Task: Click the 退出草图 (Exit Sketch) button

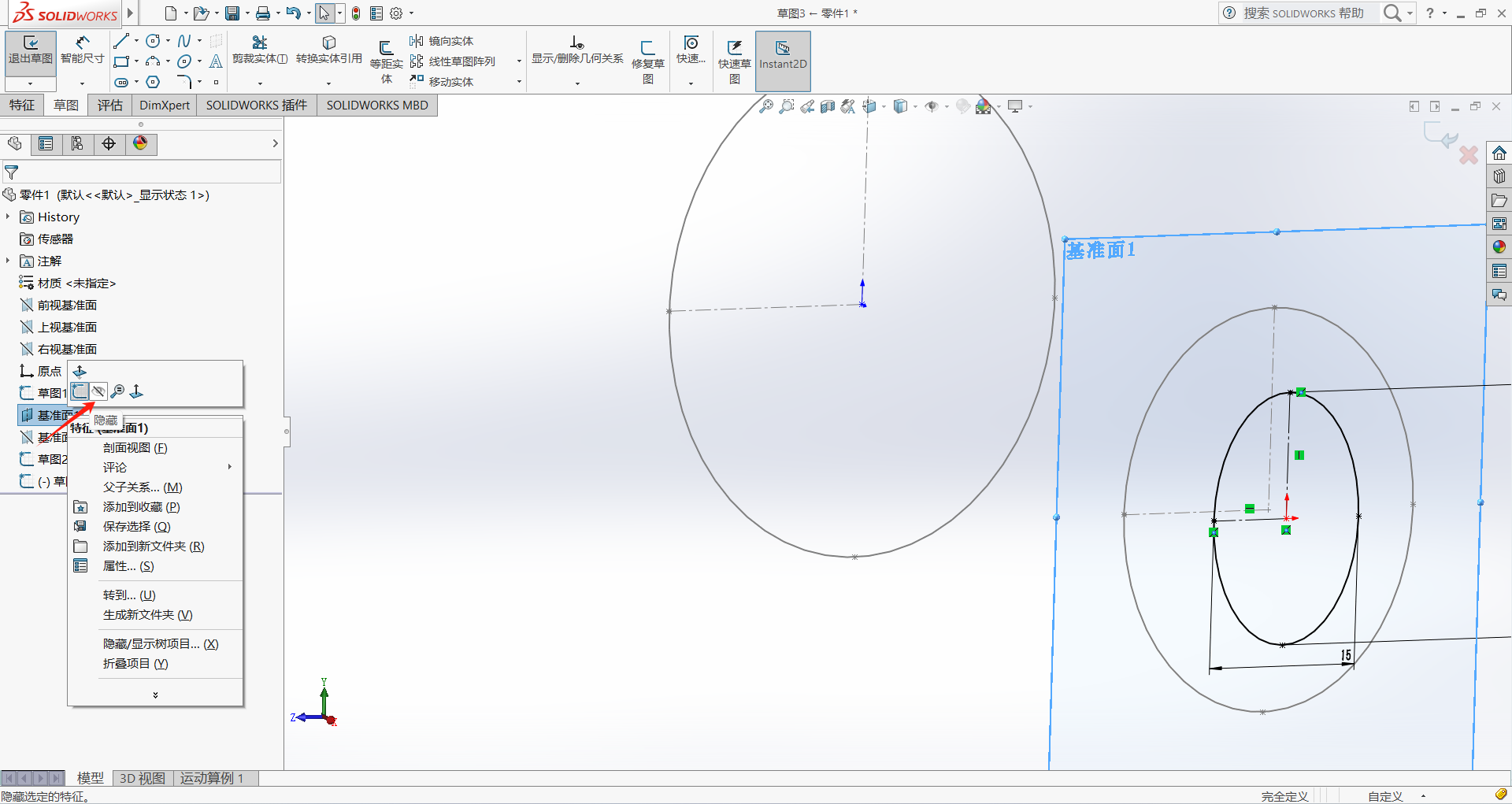Action: pyautogui.click(x=30, y=50)
